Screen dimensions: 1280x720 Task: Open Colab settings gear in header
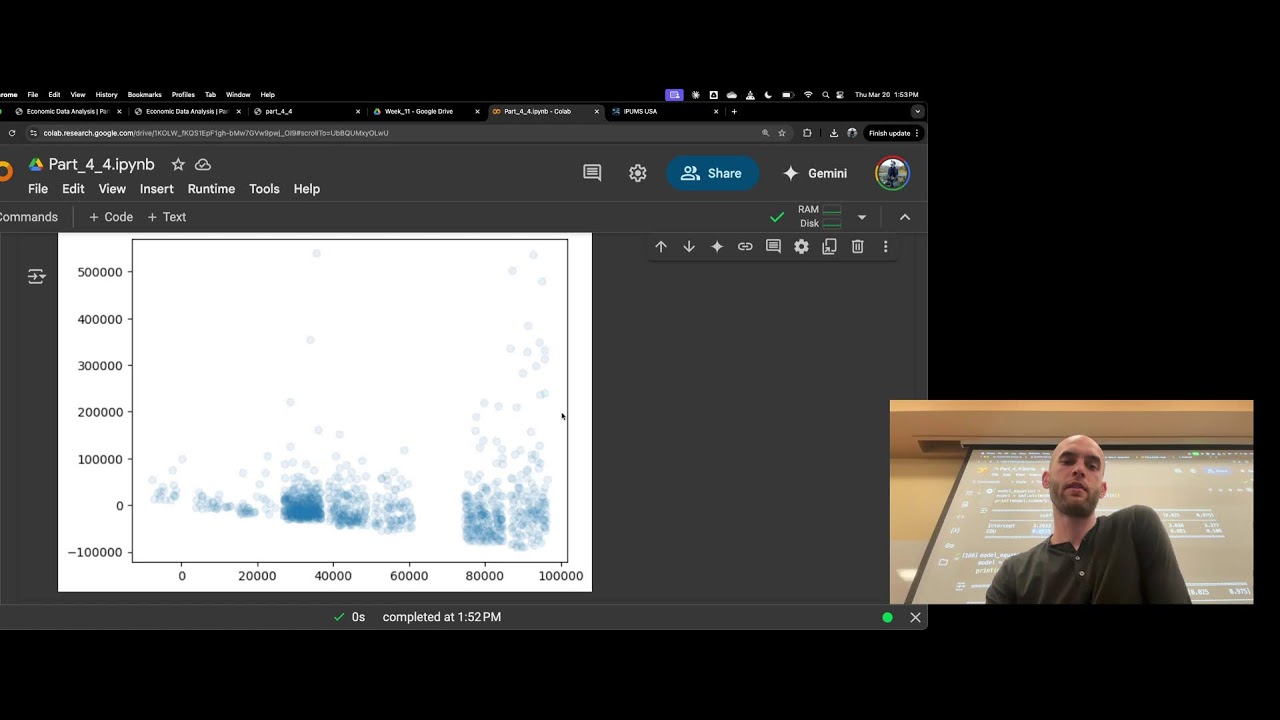(x=637, y=173)
